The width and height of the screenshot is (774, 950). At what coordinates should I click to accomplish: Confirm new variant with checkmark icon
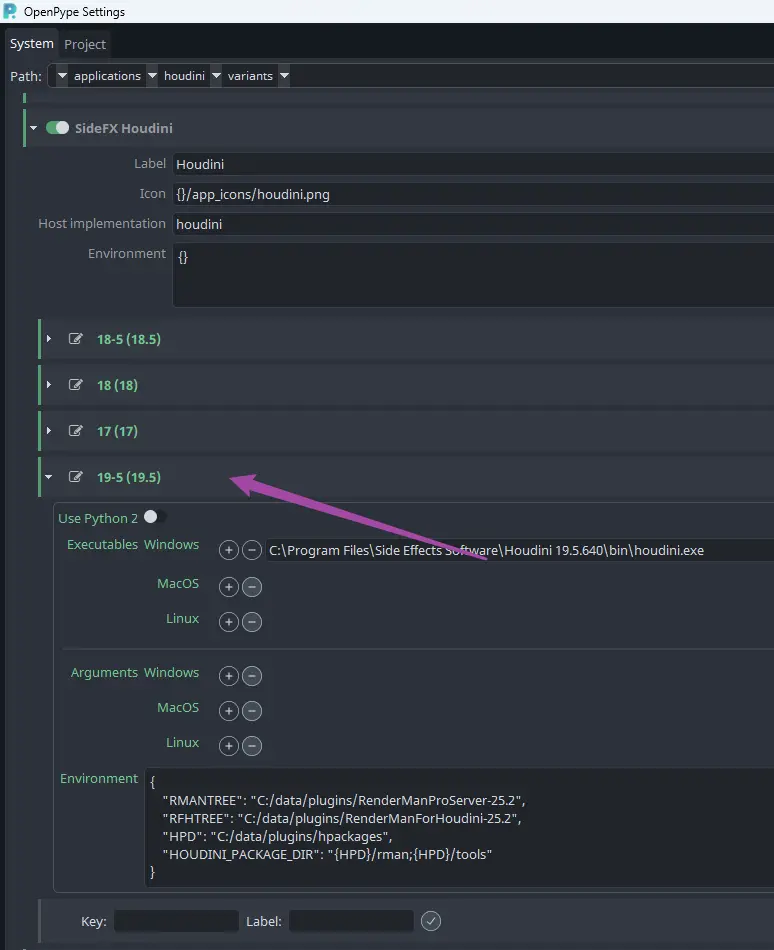[431, 921]
